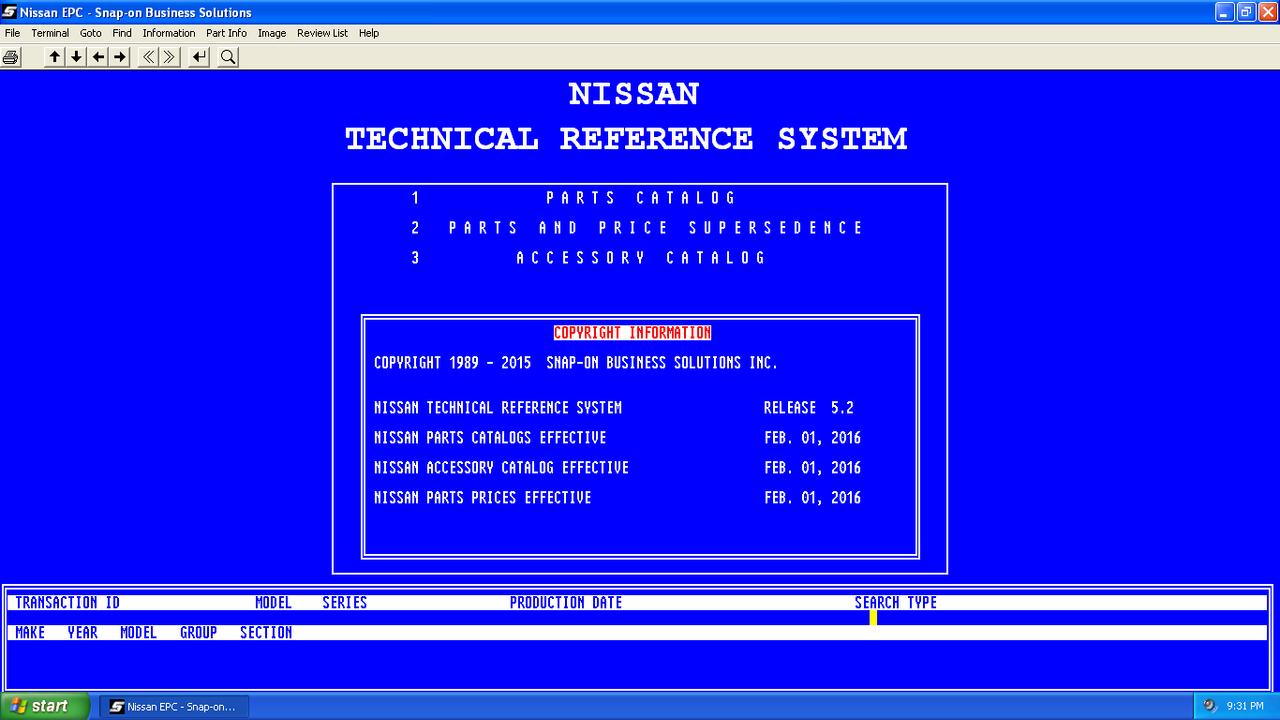The width and height of the screenshot is (1280, 720).
Task: Click the left arrow toolbar button
Action: pyautogui.click(x=98, y=57)
